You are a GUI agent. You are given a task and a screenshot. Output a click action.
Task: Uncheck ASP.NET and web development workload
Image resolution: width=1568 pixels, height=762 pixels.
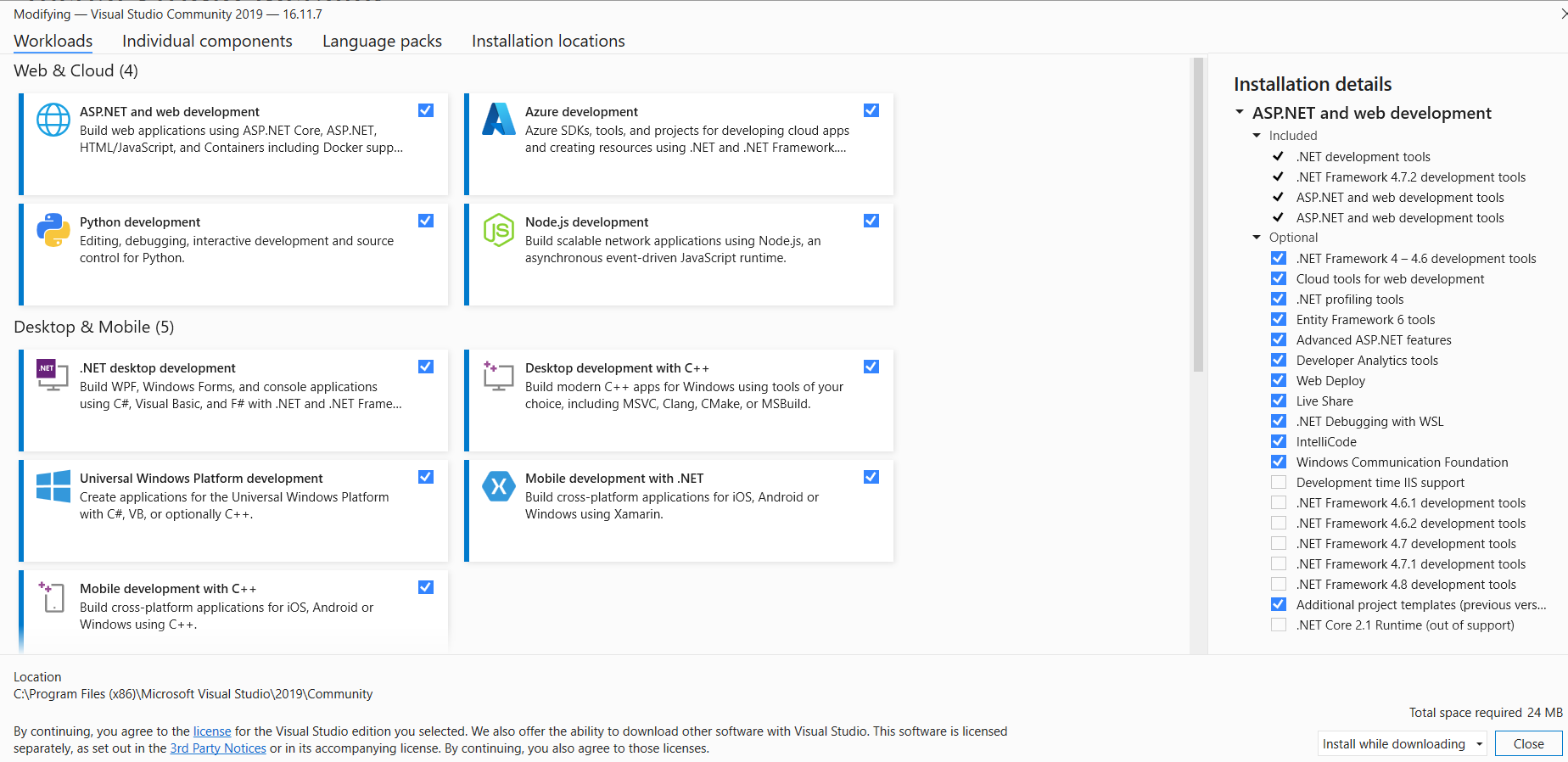pos(426,110)
